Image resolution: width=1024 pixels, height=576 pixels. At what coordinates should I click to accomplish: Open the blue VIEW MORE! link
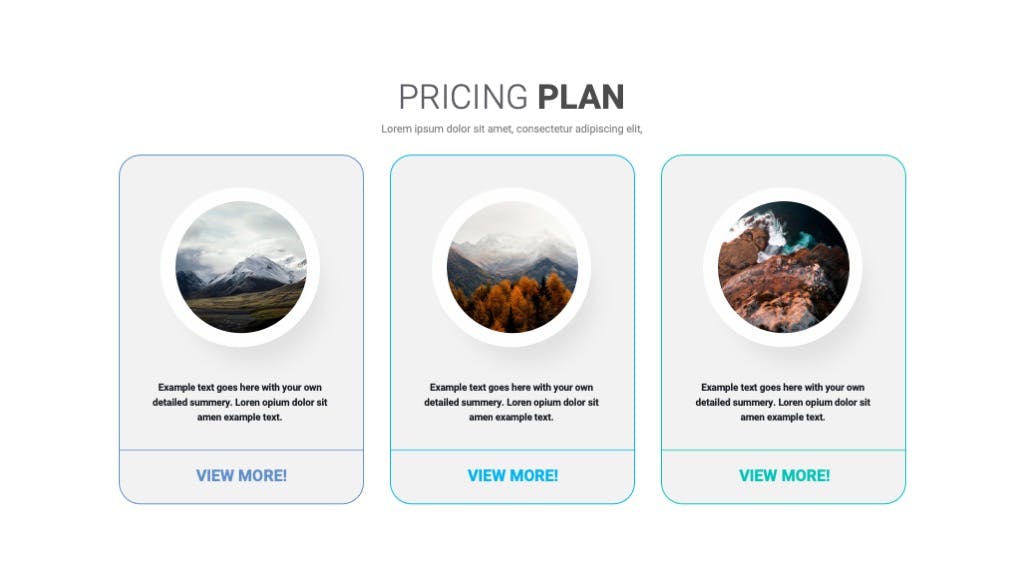(241, 475)
